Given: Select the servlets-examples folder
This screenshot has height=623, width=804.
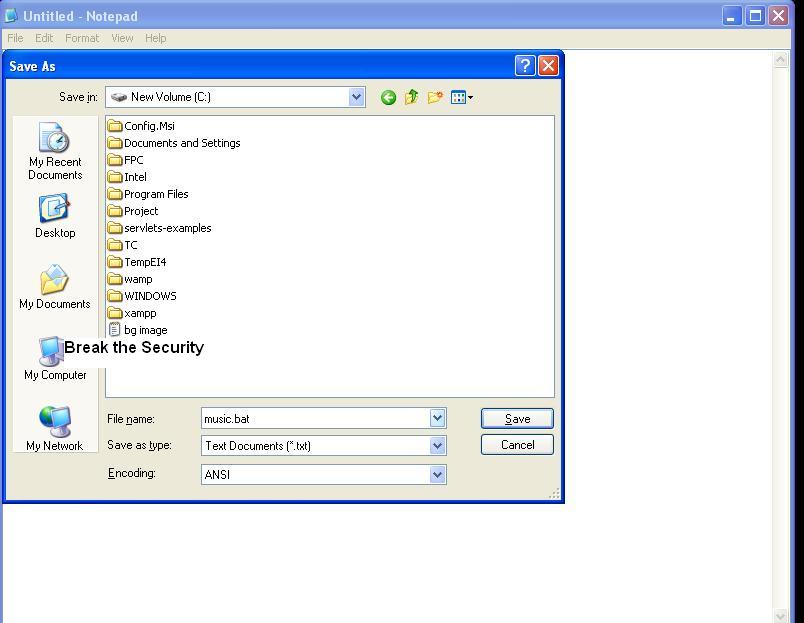Looking at the screenshot, I should coord(159,228).
